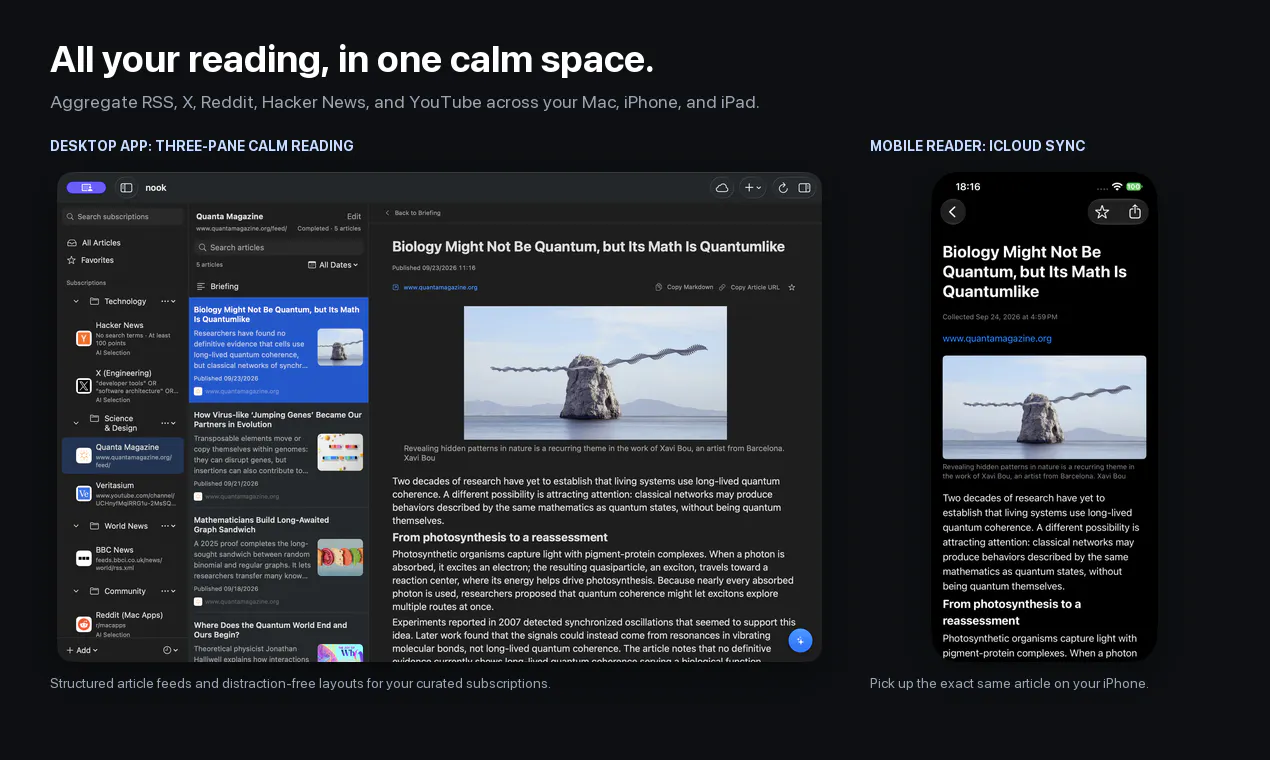1270x760 pixels.
Task: Open the Community folder more-options menu
Action: tap(168, 591)
